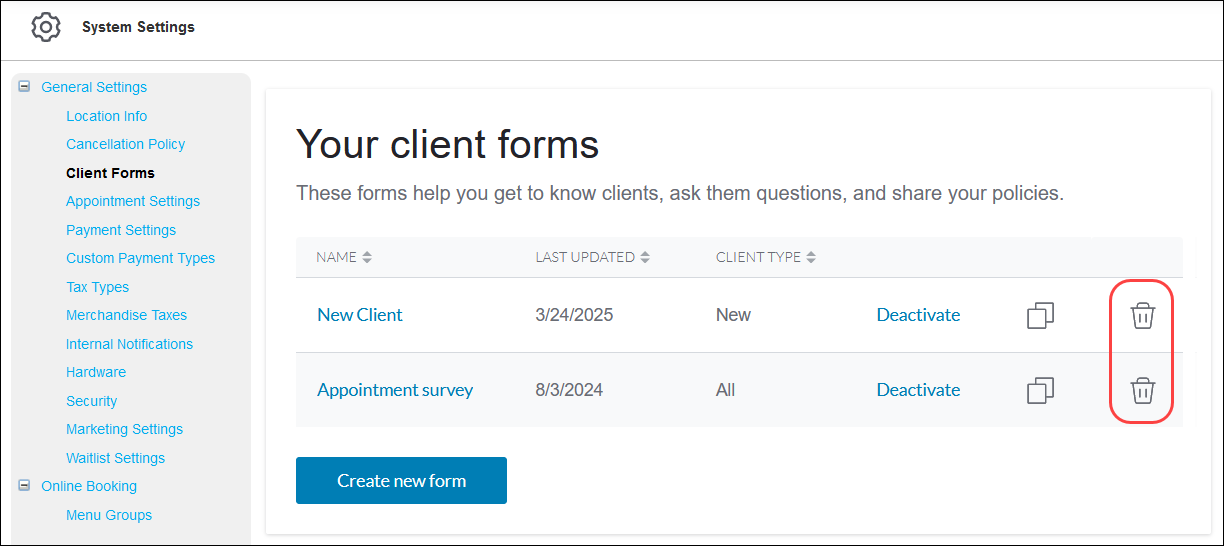1224x546 pixels.
Task: Open Cancellation Policy settings
Action: coord(126,144)
